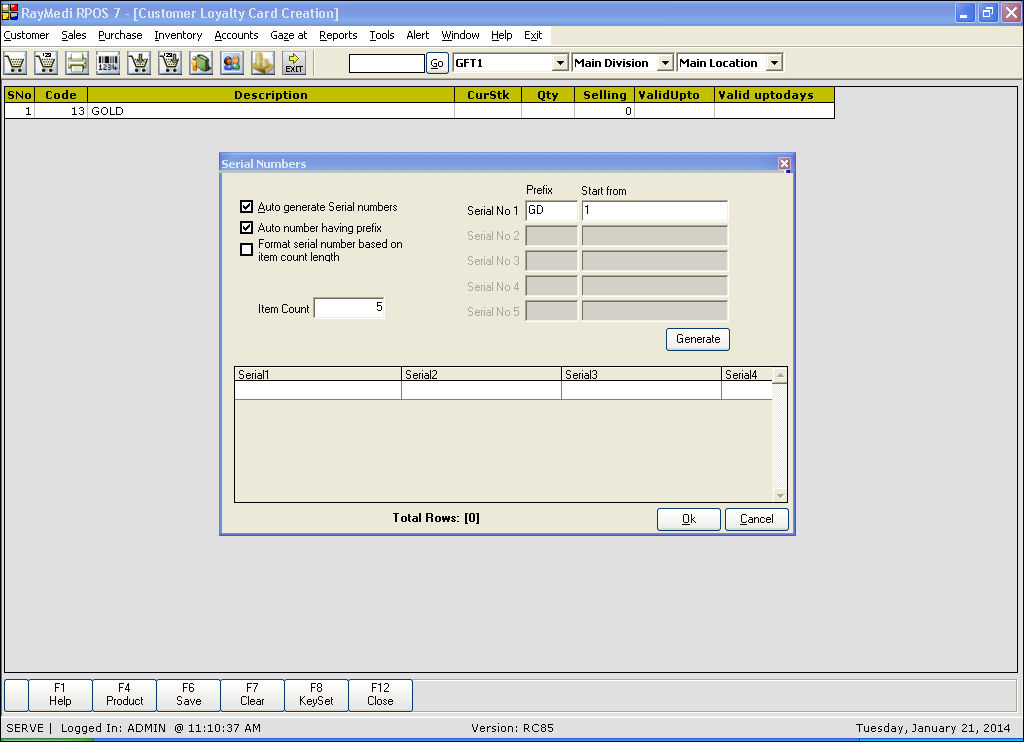
Task: Click the Generate button
Action: 698,339
